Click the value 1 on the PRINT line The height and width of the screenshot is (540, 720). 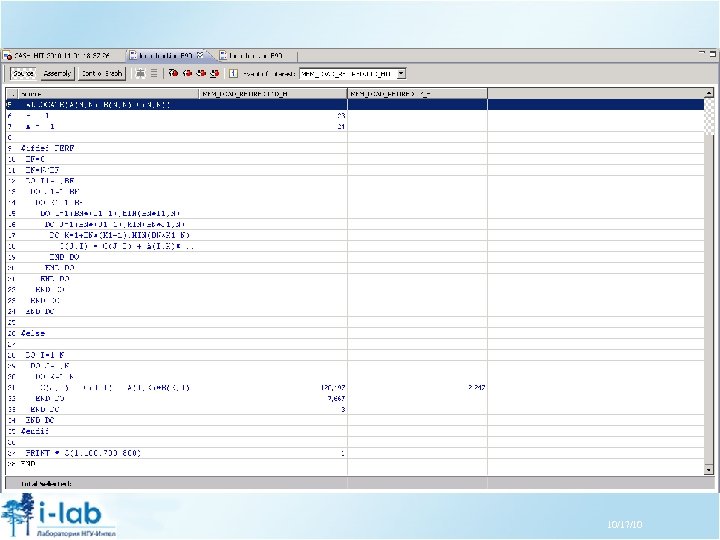[343, 453]
